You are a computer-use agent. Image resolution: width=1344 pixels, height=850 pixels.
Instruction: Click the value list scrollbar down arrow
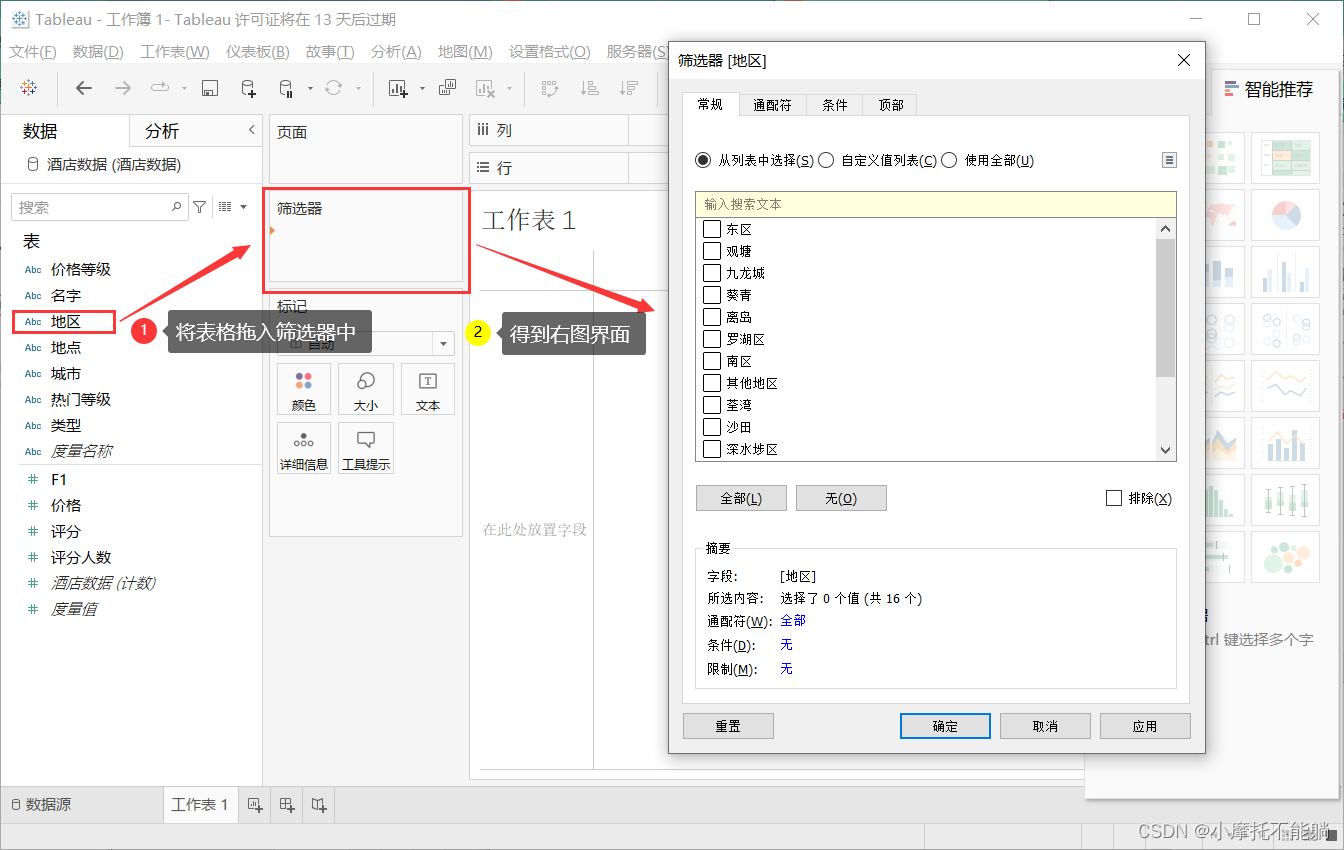pos(1166,450)
